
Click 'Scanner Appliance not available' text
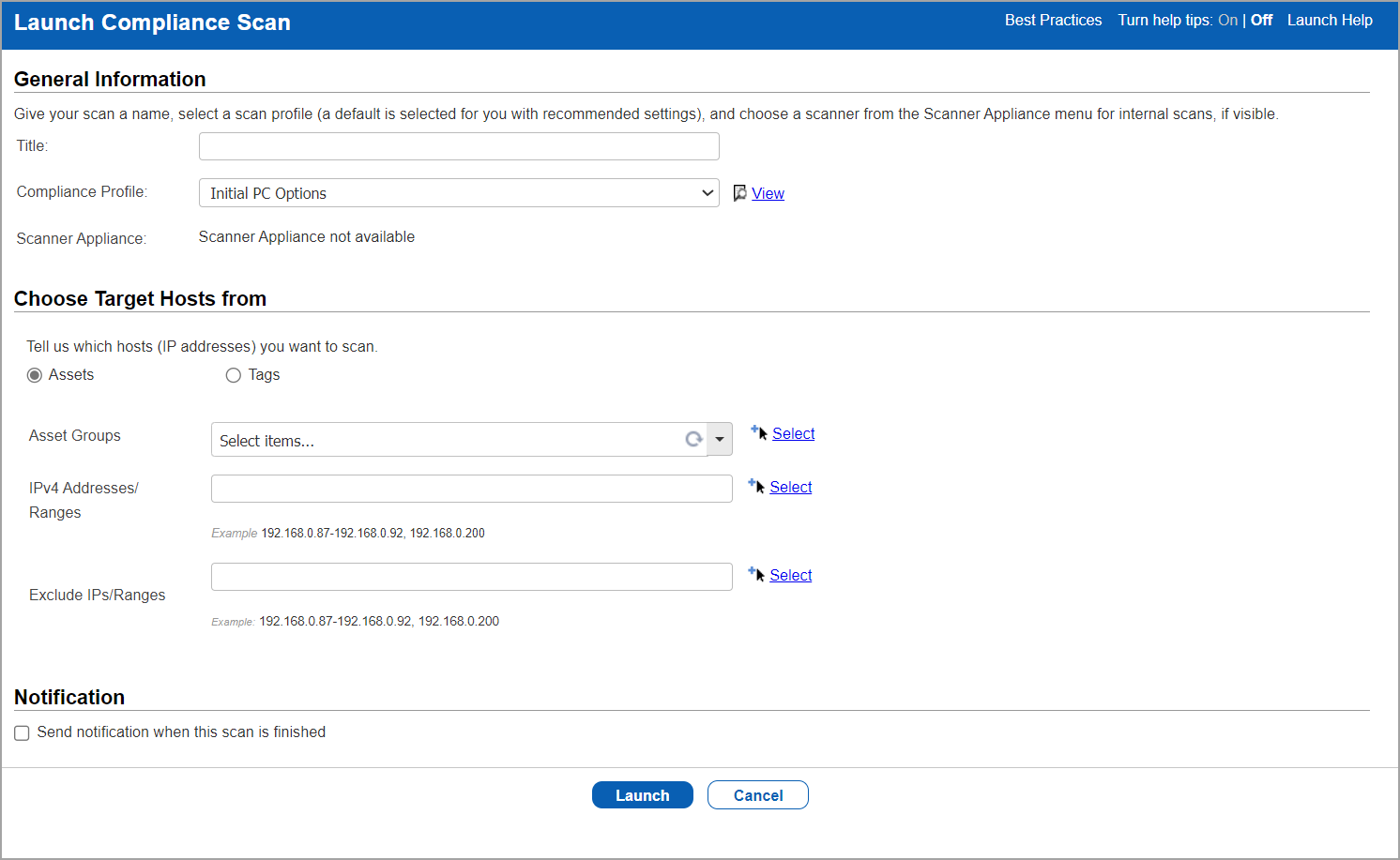click(307, 236)
